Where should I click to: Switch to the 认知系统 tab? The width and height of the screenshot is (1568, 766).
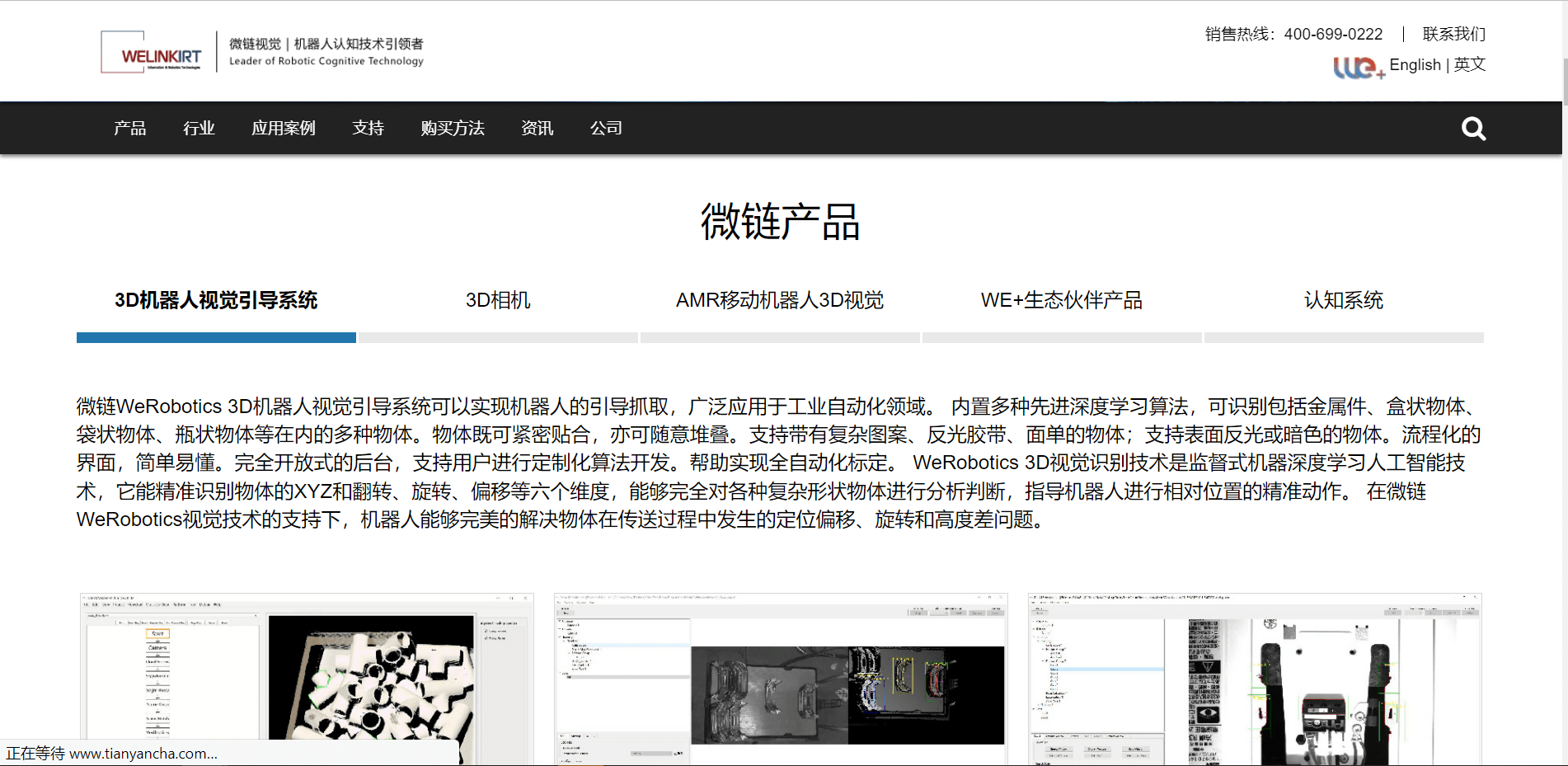1344,300
